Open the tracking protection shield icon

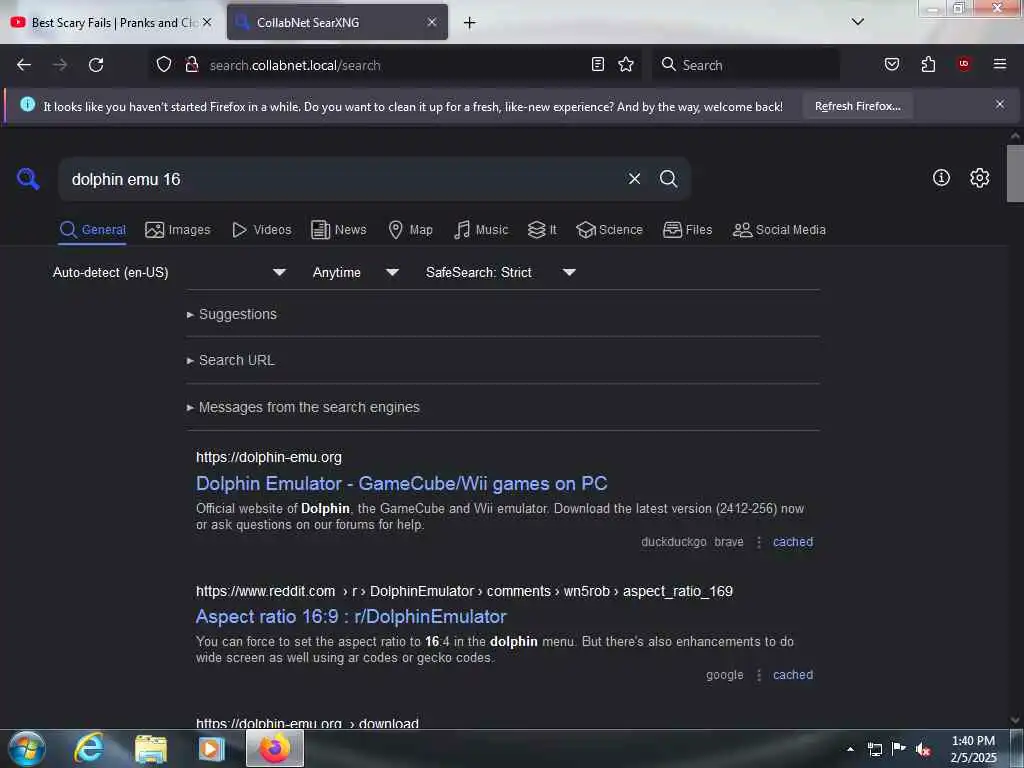[164, 65]
